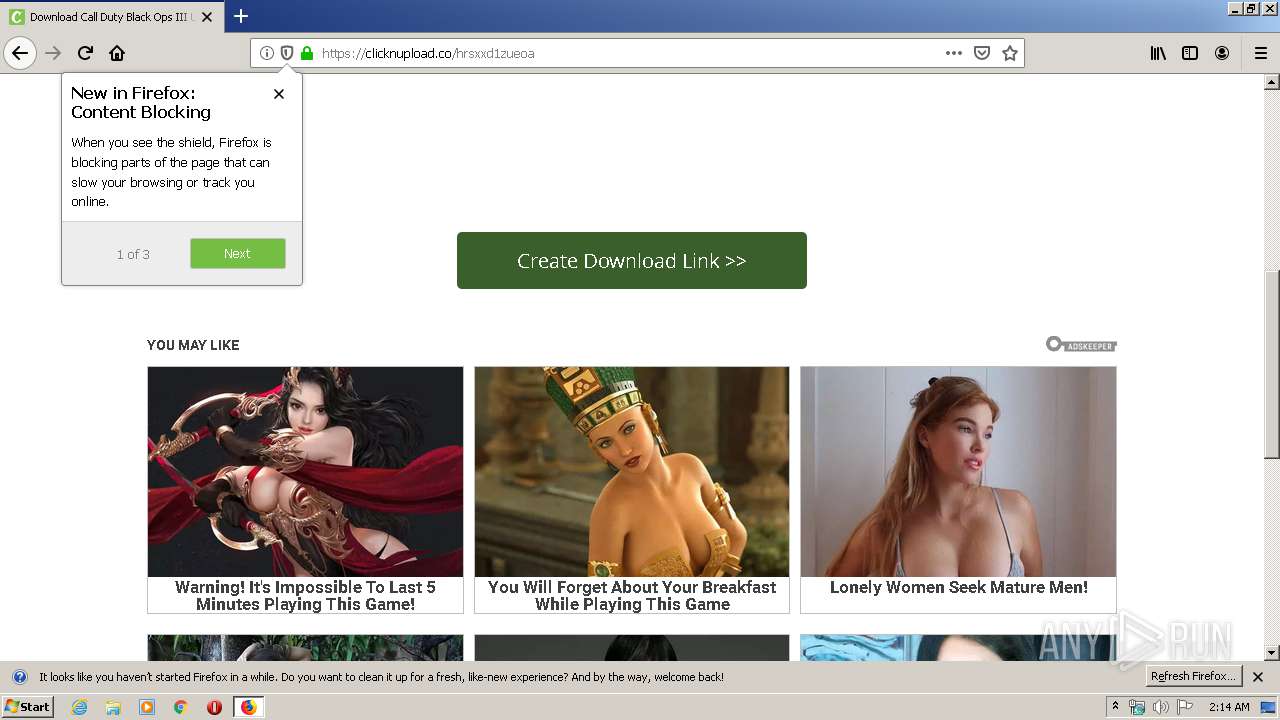
Task: Open Firefox account icon
Action: 1222,53
